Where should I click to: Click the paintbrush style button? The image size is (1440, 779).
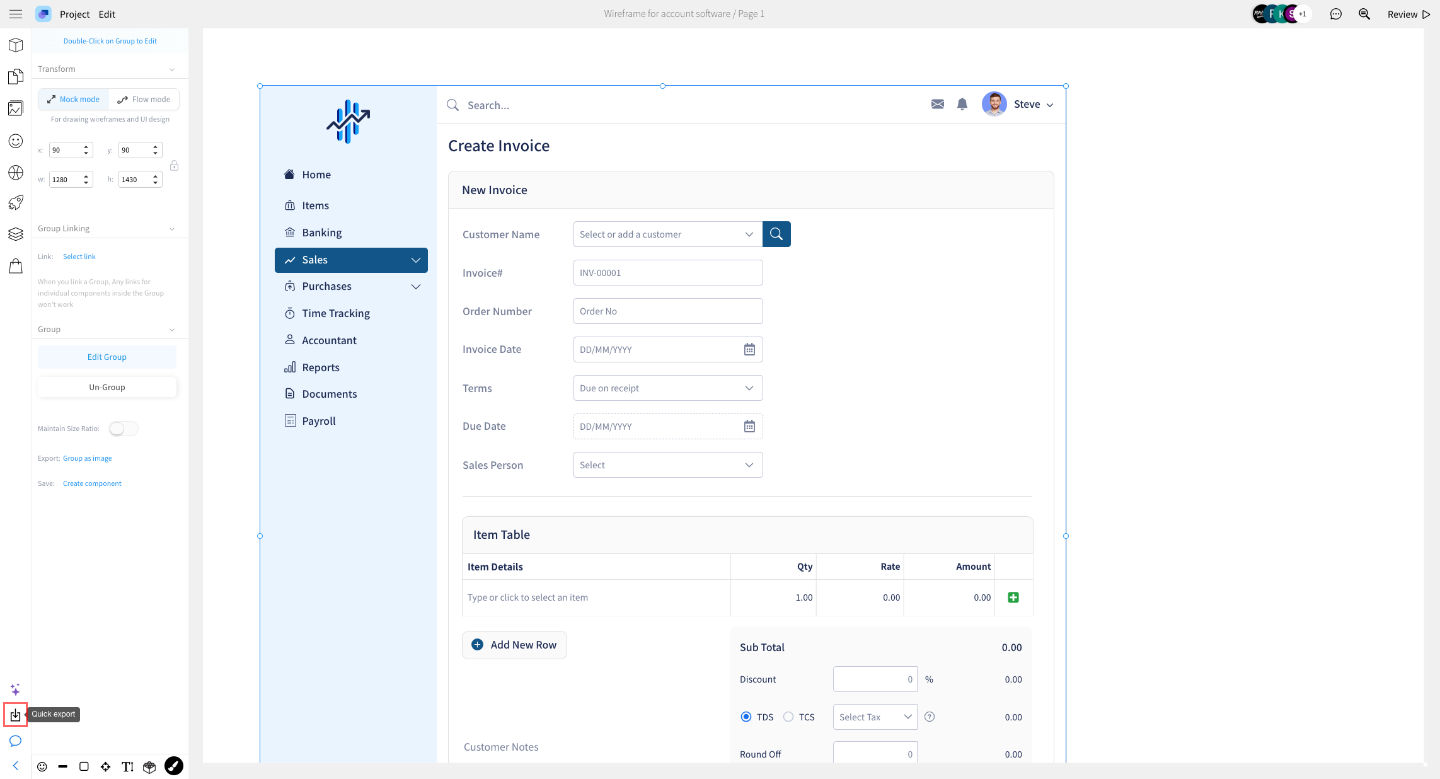[174, 766]
